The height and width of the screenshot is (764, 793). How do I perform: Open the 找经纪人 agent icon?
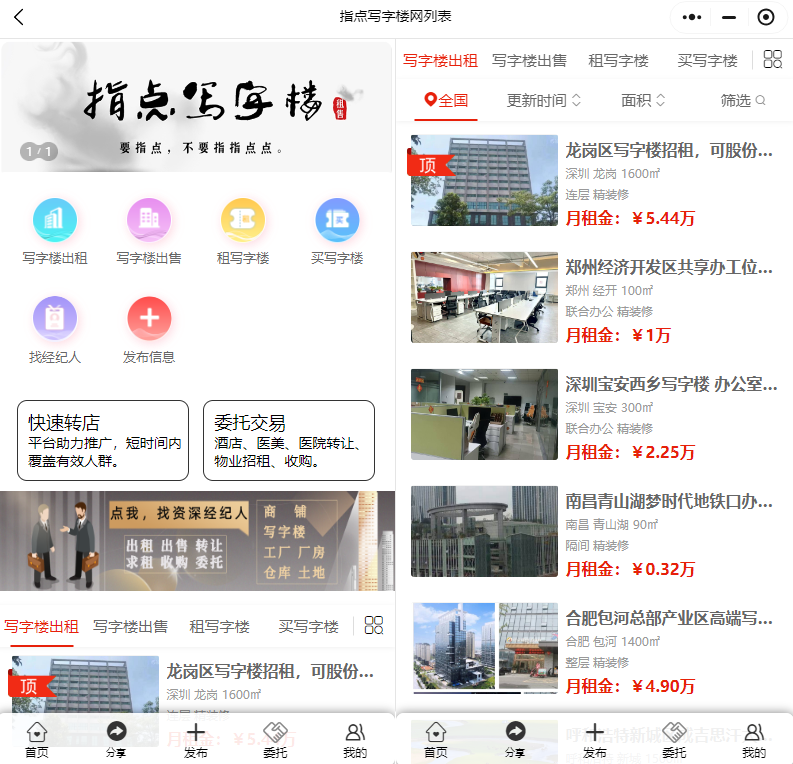pyautogui.click(x=55, y=319)
